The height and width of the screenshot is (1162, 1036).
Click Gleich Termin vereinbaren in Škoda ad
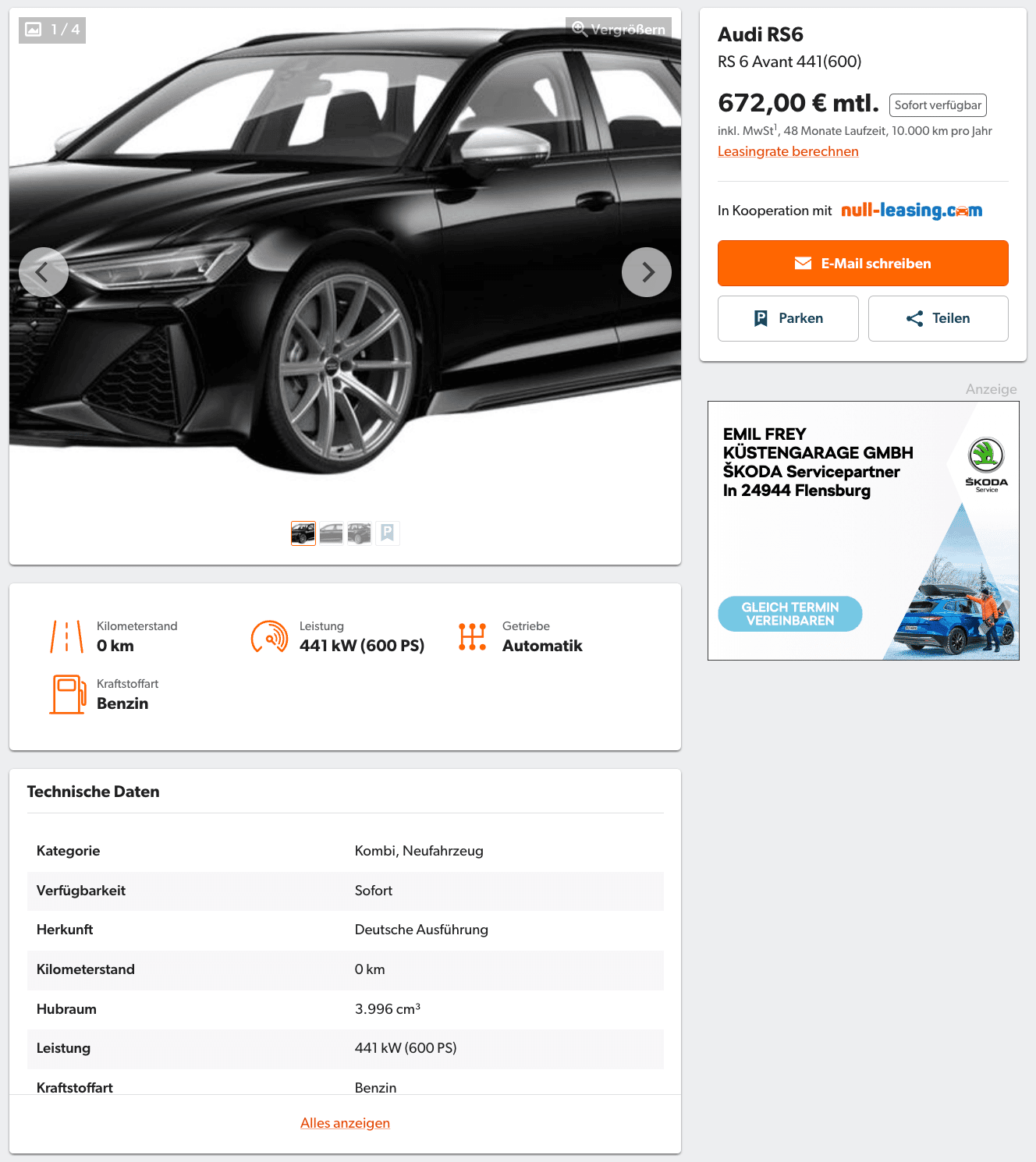point(790,614)
